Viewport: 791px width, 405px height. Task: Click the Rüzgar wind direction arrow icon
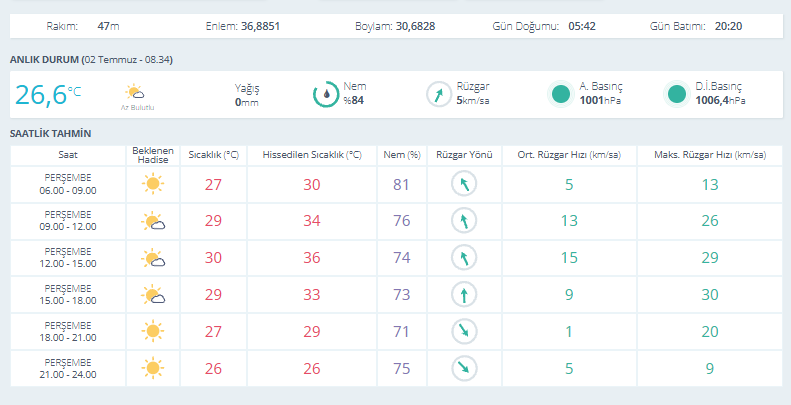coord(439,94)
